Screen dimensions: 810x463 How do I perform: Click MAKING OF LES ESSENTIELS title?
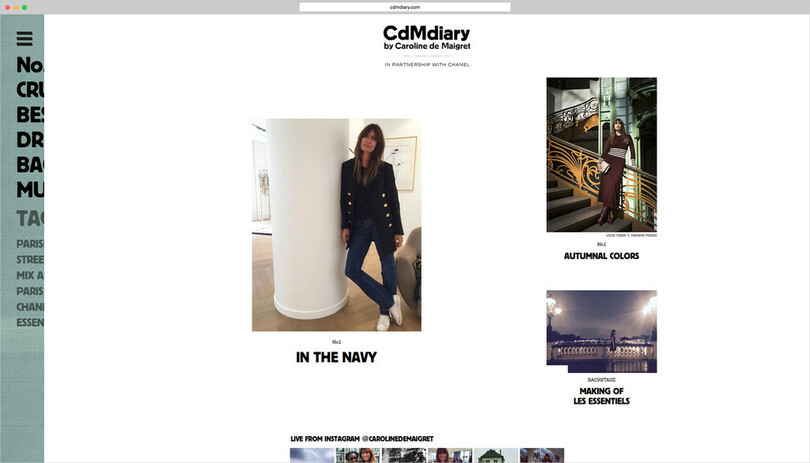click(601, 396)
